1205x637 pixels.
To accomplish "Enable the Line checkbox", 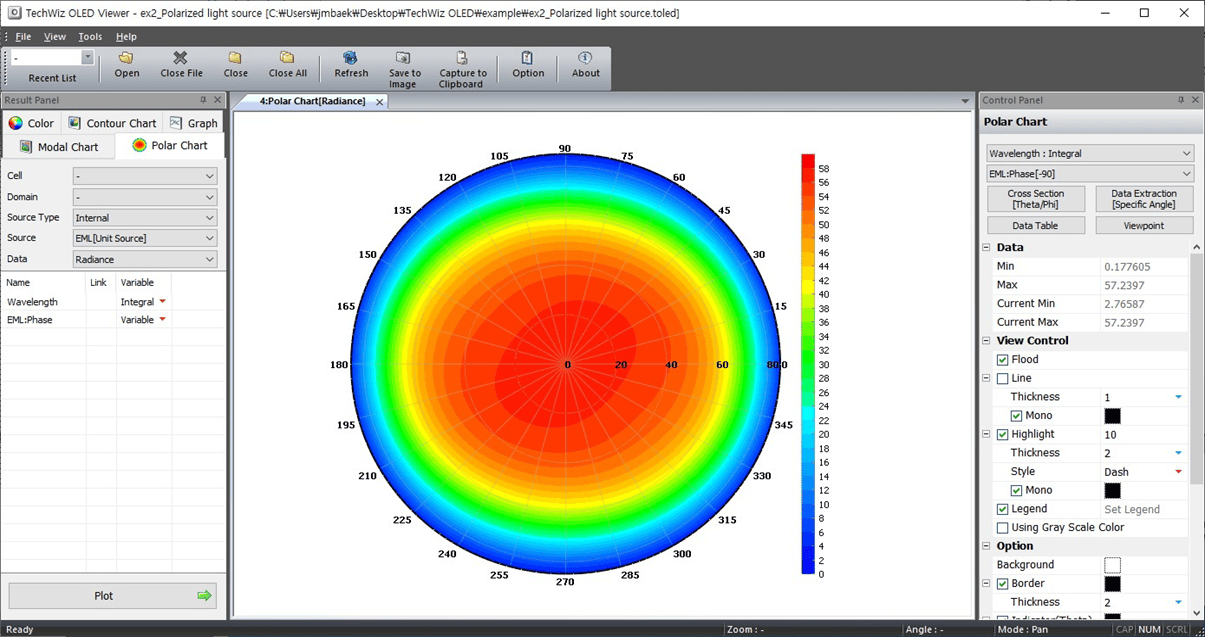I will tap(1002, 379).
